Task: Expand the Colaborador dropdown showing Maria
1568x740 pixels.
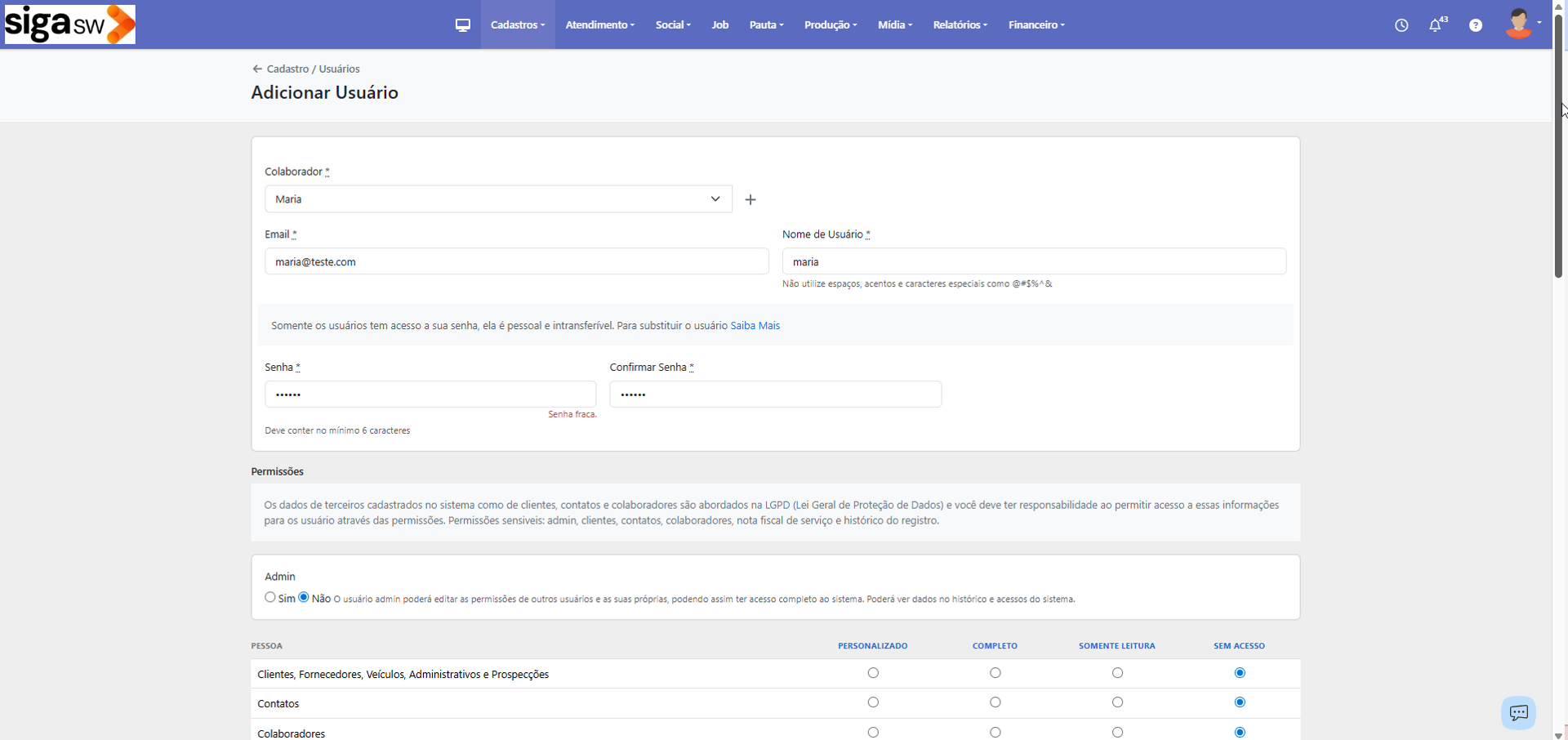Action: click(498, 199)
